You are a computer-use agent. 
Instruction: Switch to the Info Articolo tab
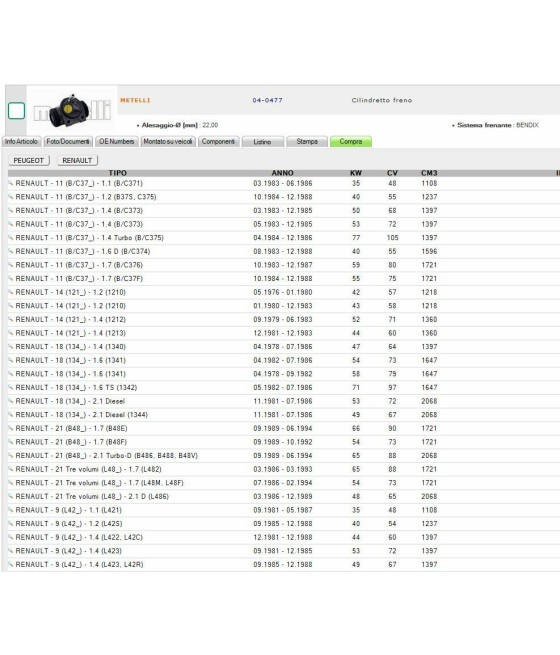tap(21, 142)
